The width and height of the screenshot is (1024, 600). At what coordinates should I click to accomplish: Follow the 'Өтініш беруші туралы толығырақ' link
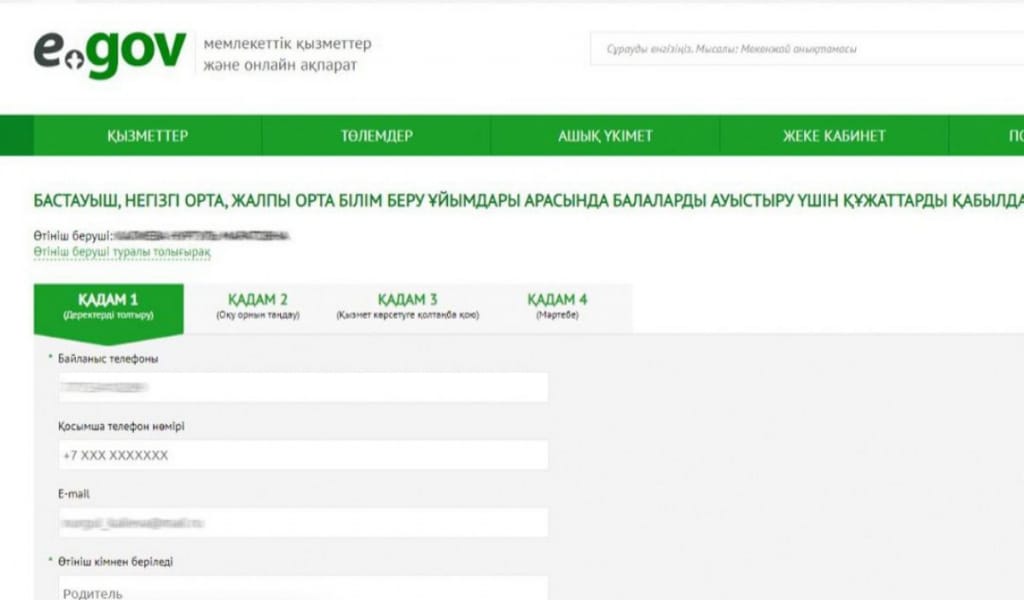coord(122,253)
